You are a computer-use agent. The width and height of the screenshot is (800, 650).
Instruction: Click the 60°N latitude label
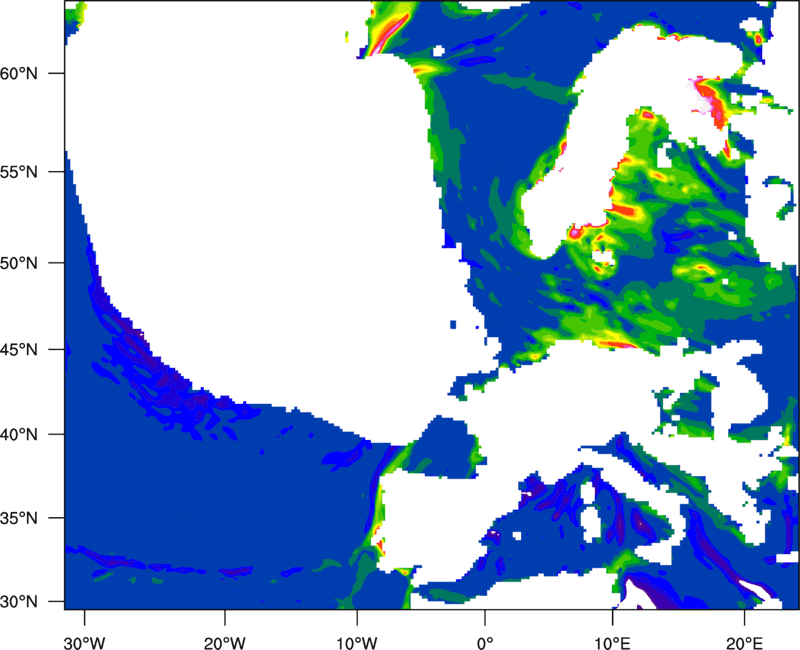pyautogui.click(x=19, y=73)
